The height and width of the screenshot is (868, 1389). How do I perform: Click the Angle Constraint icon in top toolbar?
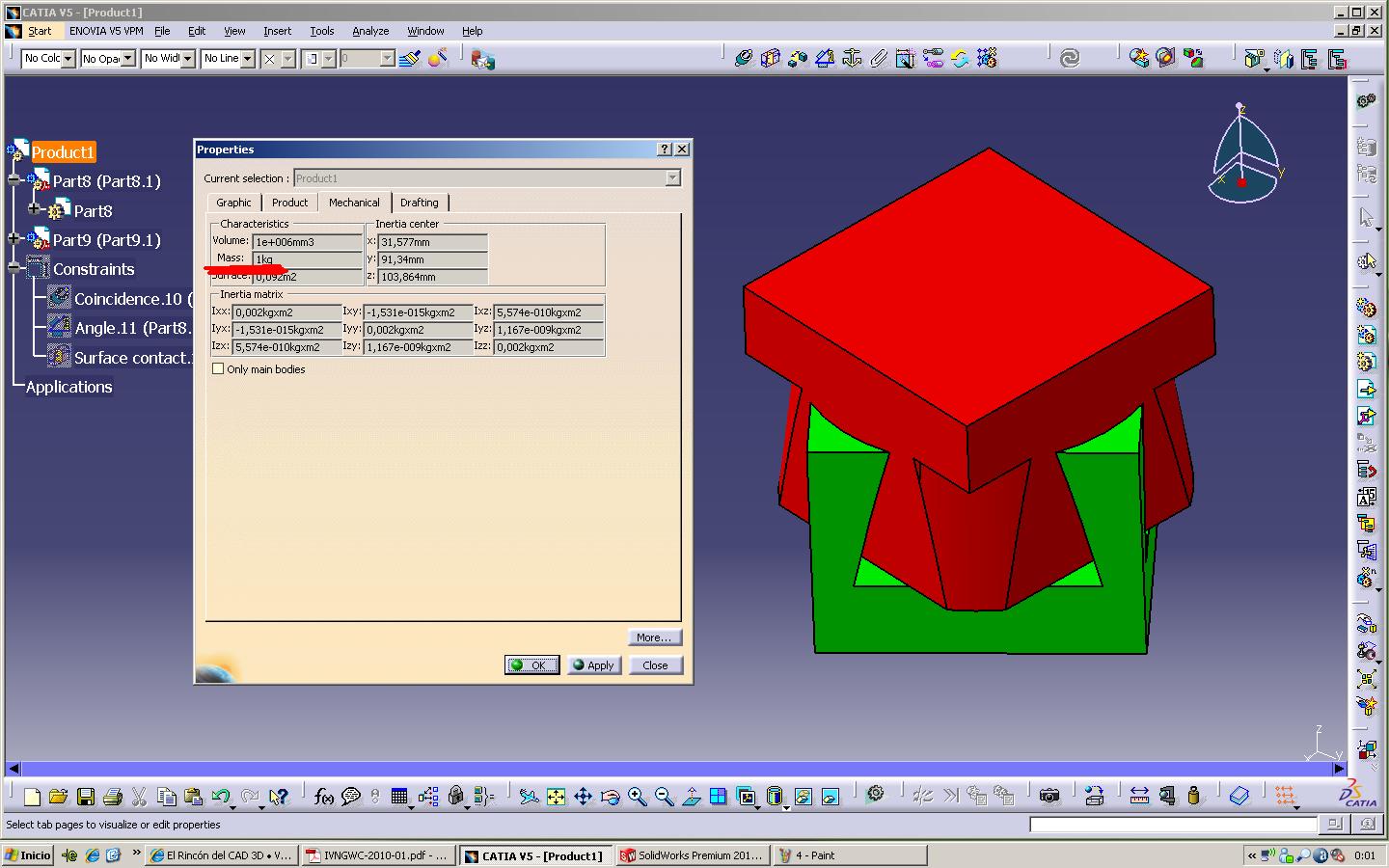825,59
